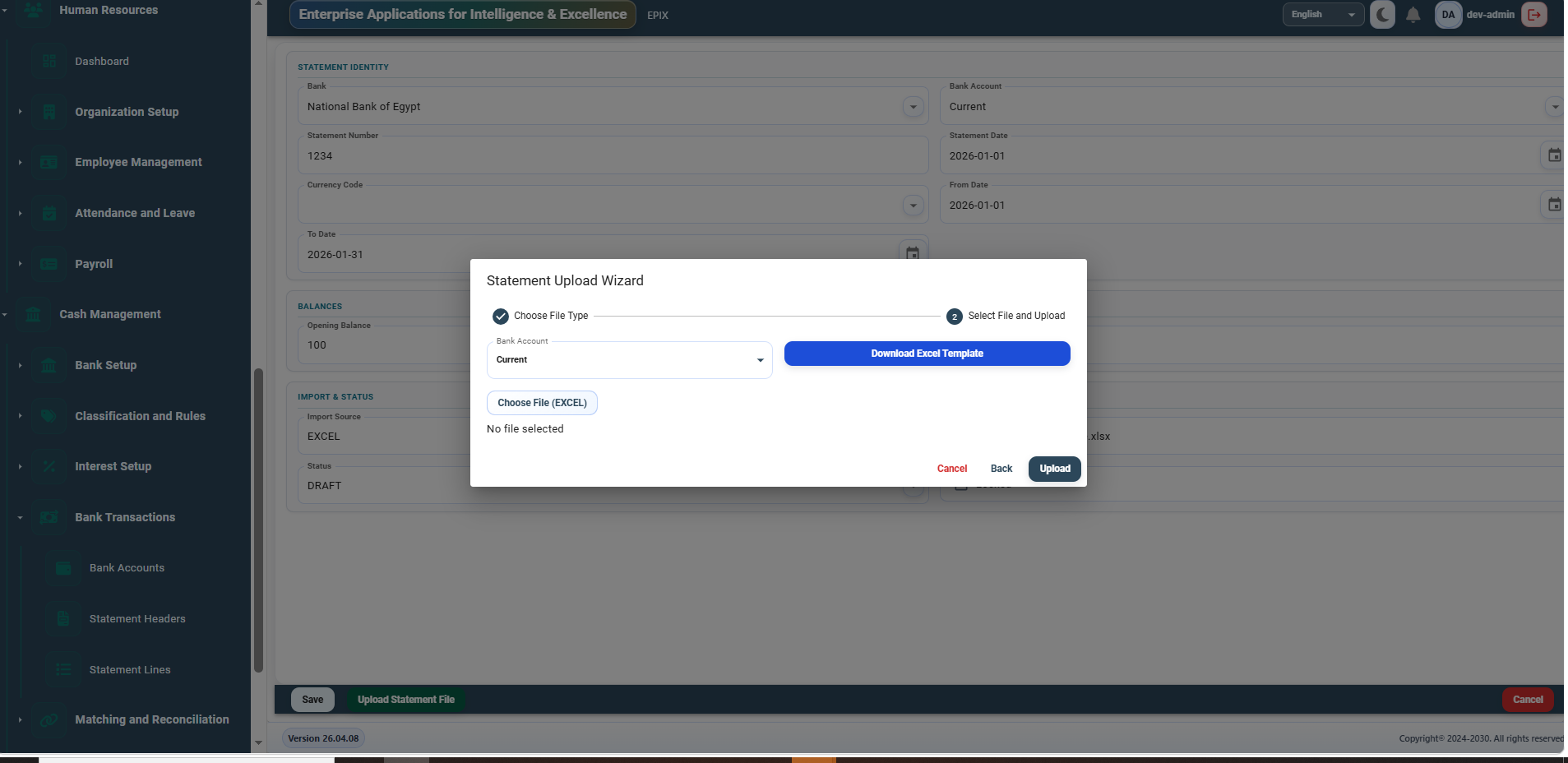Click the Interest Setup percent icon
This screenshot has height=763, width=1568.
click(x=49, y=466)
